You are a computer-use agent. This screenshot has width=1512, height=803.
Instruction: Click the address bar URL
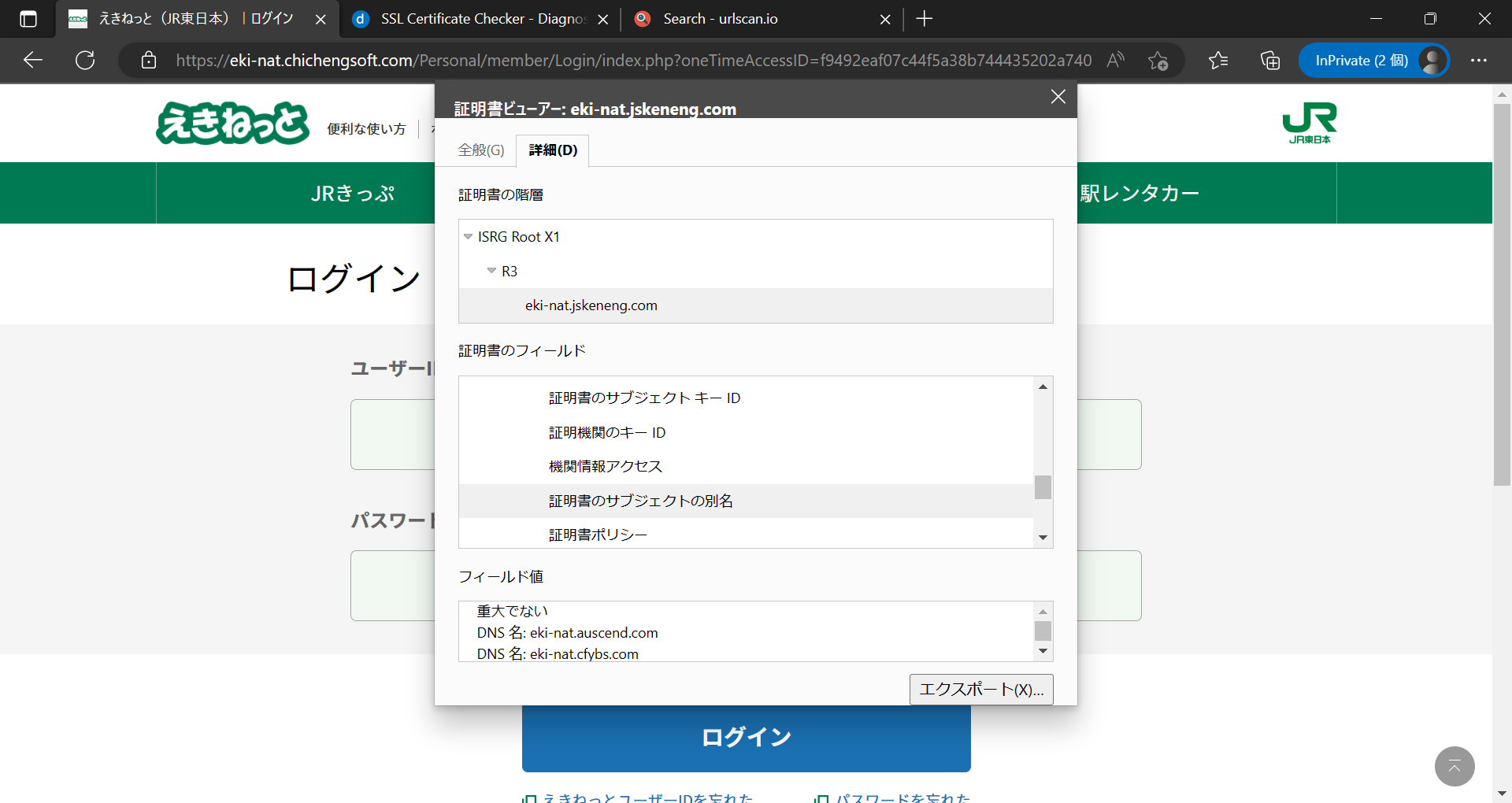click(x=633, y=61)
